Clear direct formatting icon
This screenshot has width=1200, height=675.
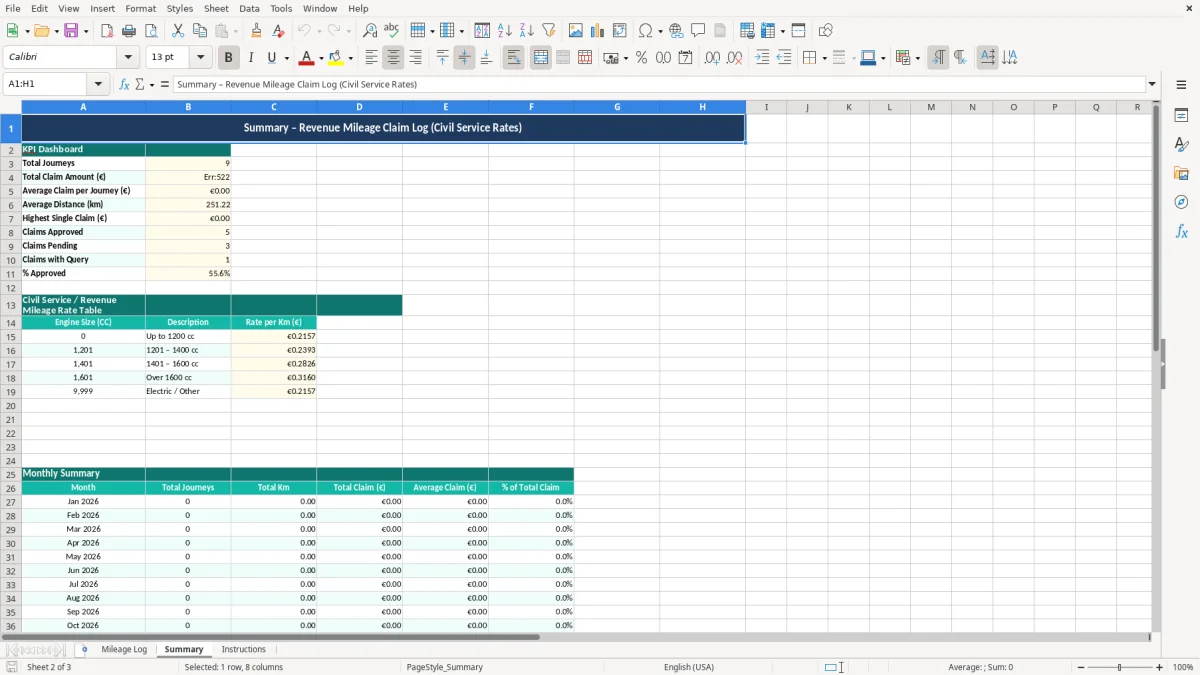pyautogui.click(x=278, y=31)
